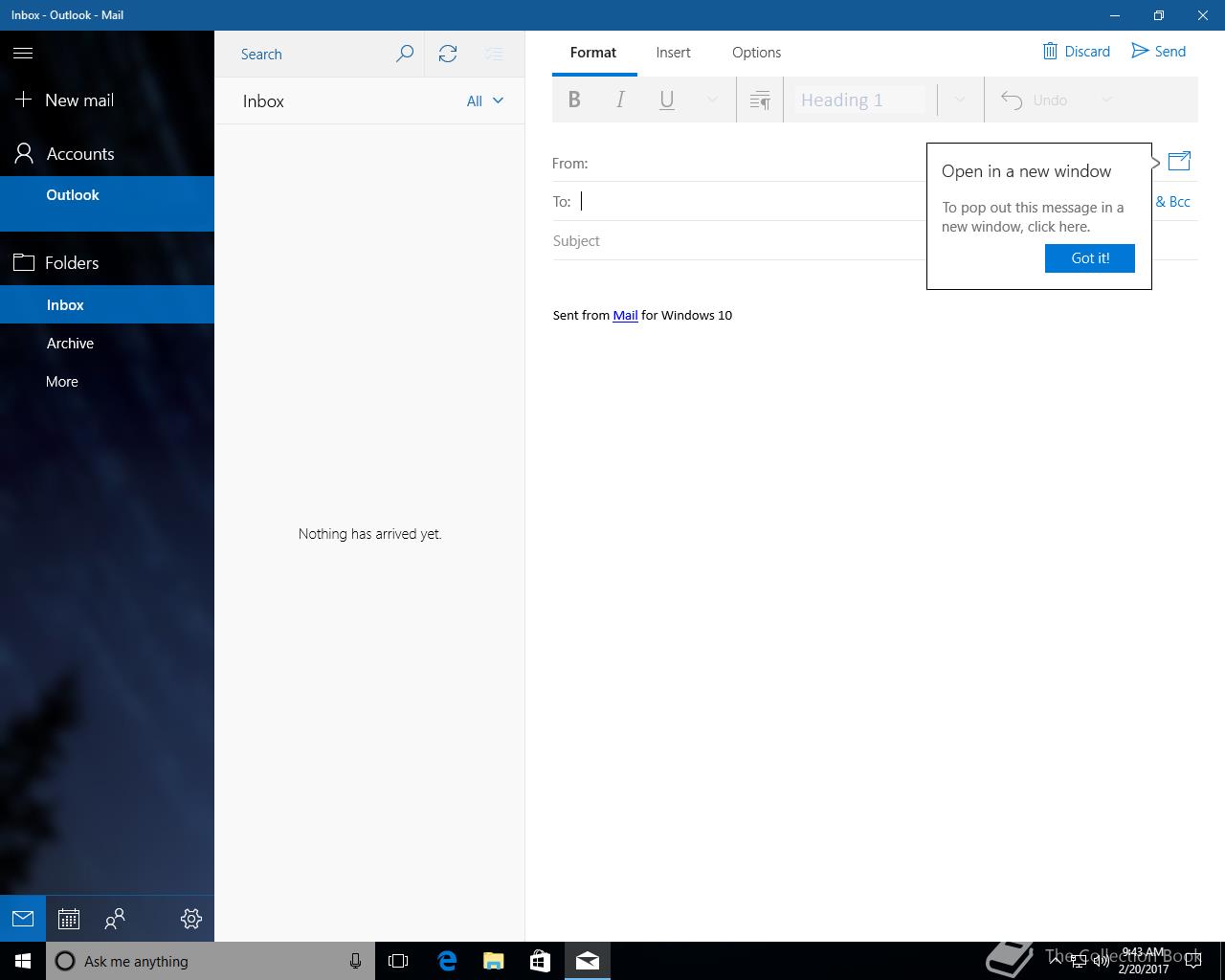Toggle Underline formatting
Screen dimensions: 1225x980
(667, 100)
